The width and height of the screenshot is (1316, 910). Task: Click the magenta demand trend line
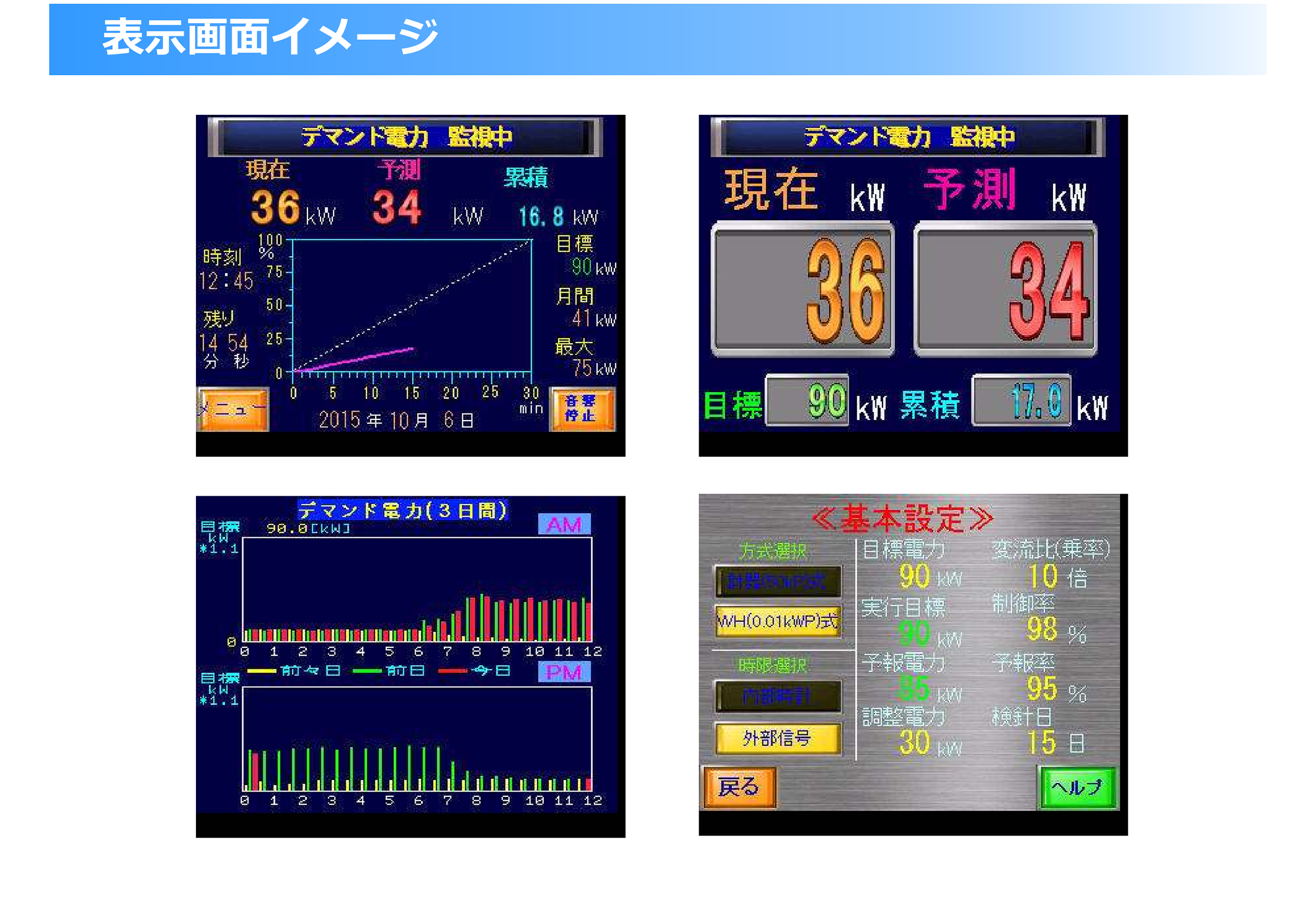[x=355, y=360]
